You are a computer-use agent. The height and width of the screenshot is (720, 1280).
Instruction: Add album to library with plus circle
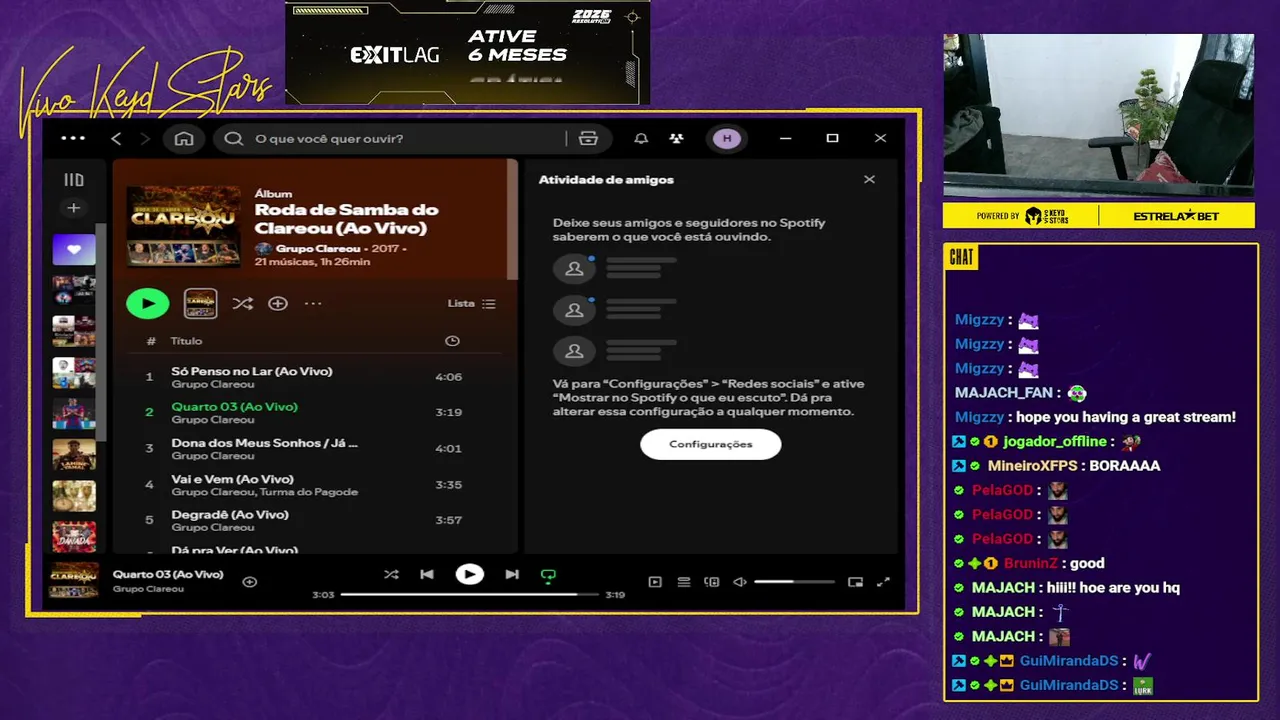click(x=278, y=303)
